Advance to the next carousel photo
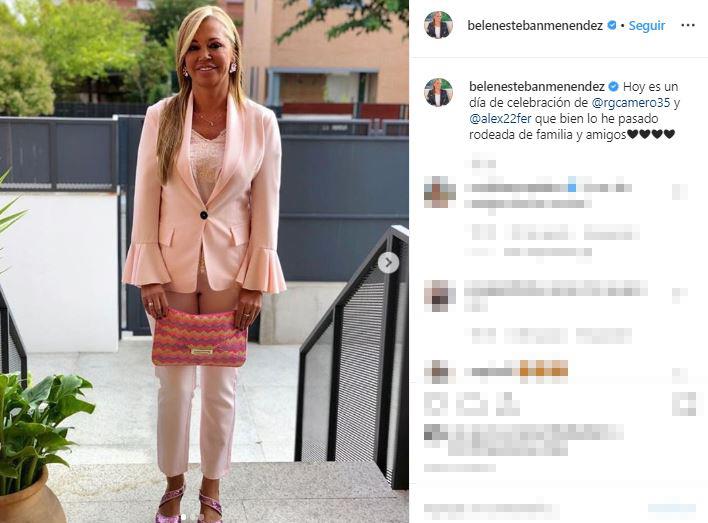The height and width of the screenshot is (523, 708). (388, 263)
